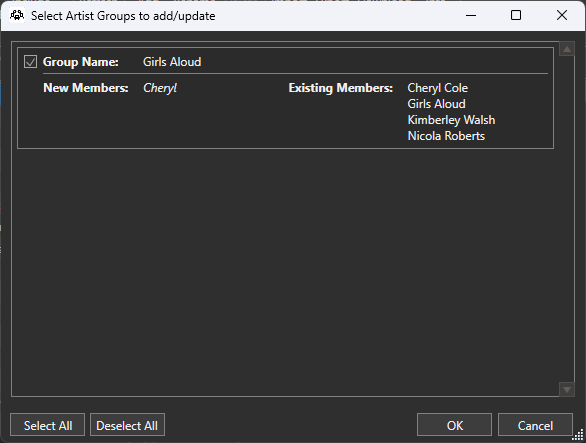Click the scroll down arrow
Image resolution: width=586 pixels, height=443 pixels.
click(567, 390)
